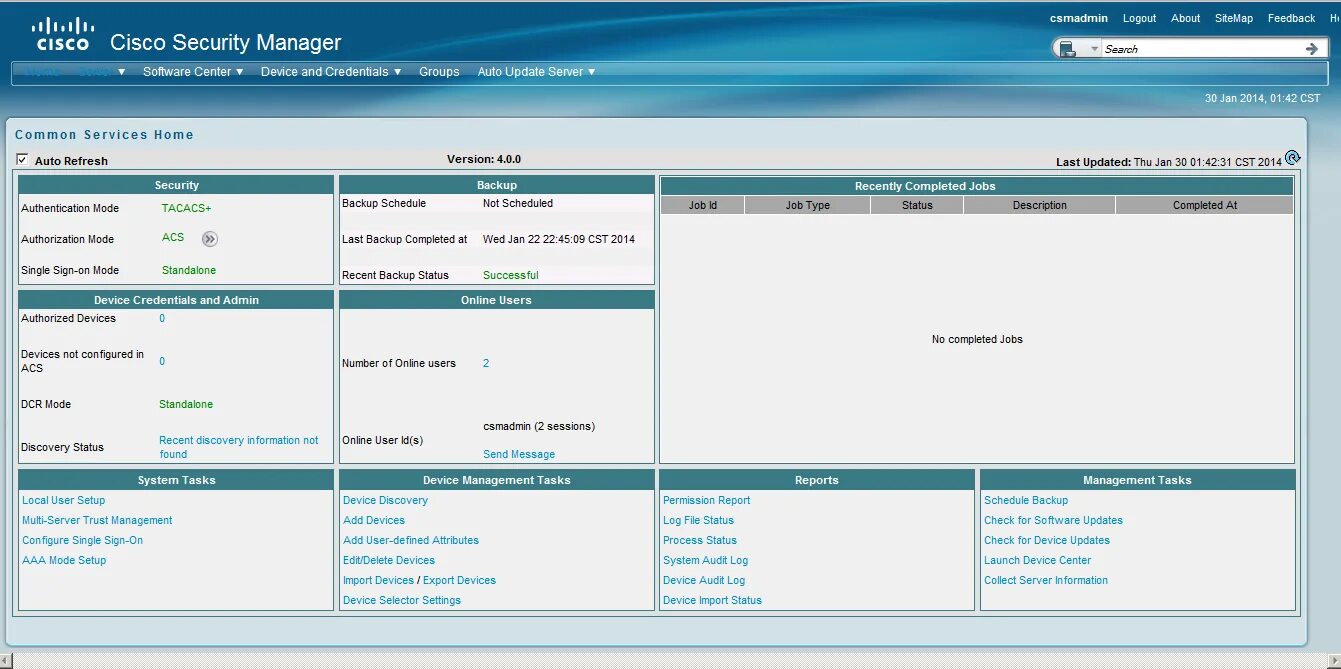Click the refresh icon beside Last Updated
Image resolution: width=1341 pixels, height=669 pixels.
pyautogui.click(x=1292, y=158)
